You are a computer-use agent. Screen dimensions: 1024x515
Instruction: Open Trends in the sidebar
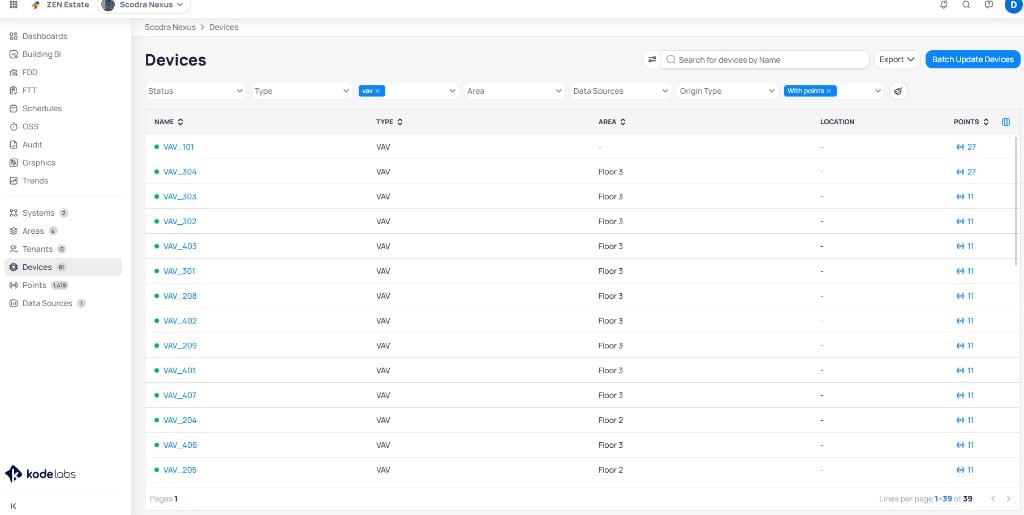[x=35, y=181]
